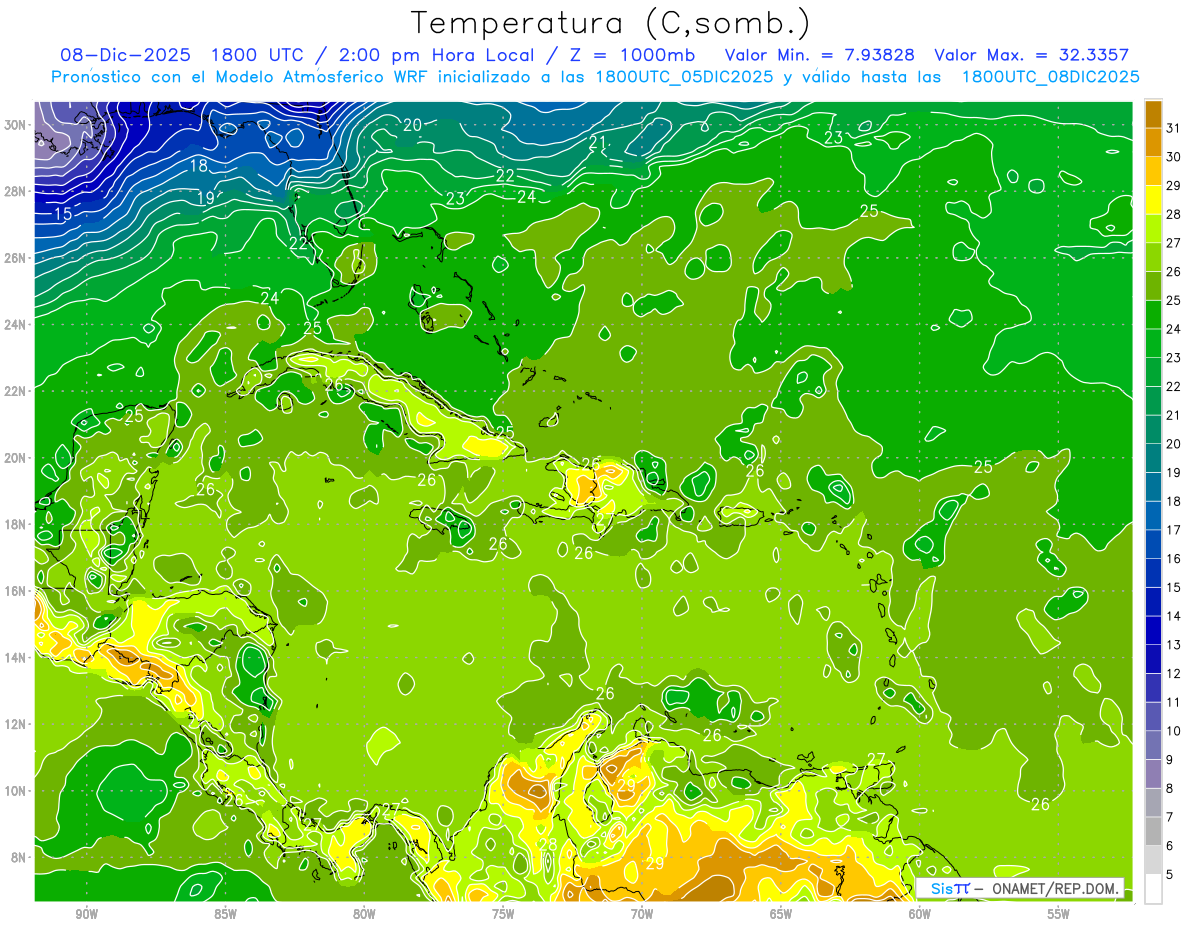This screenshot has width=1200, height=927.
Task: Click the "29" contour label over Venezuela
Action: pos(656,864)
